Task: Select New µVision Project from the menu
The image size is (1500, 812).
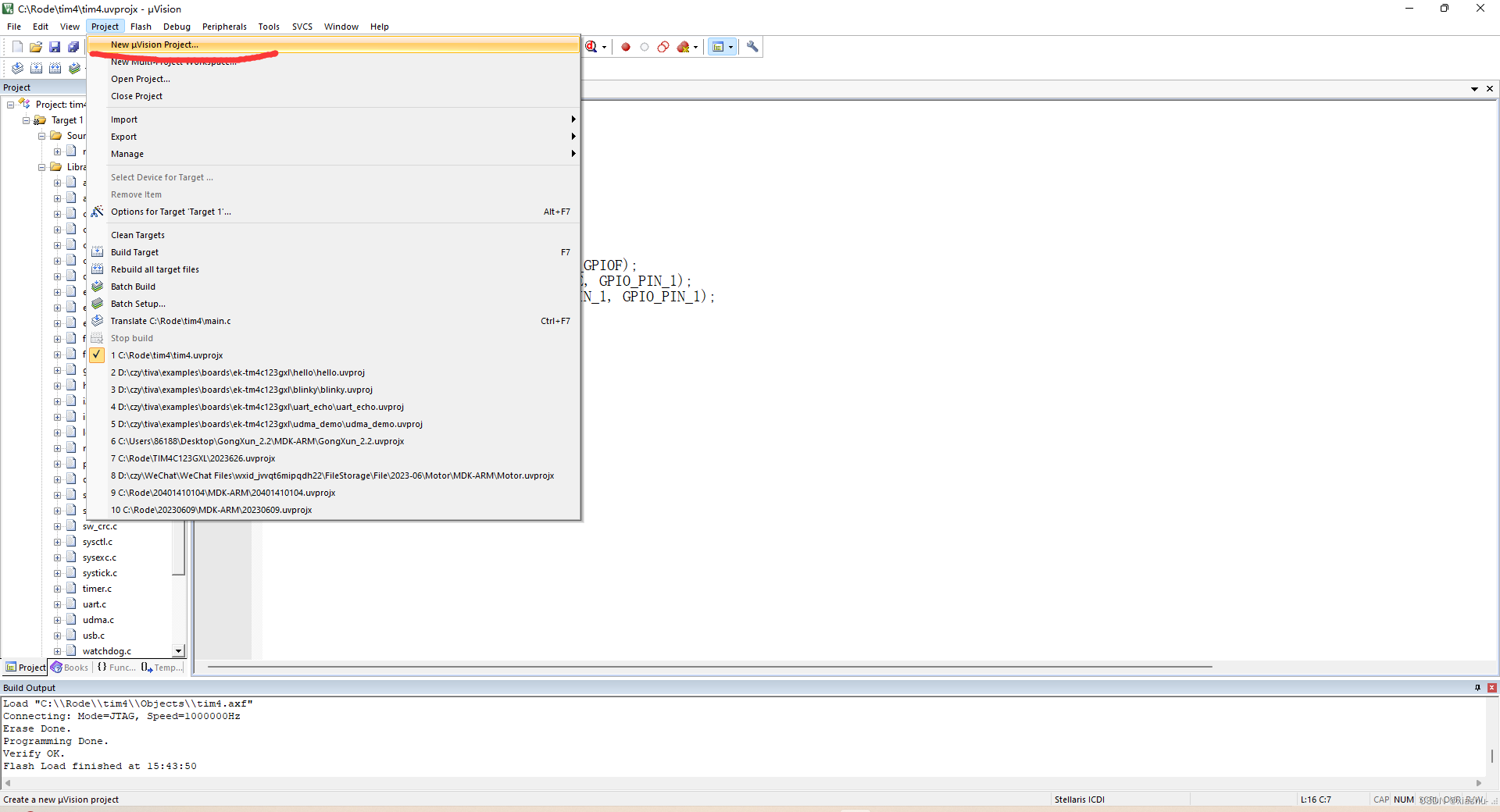Action: [154, 45]
